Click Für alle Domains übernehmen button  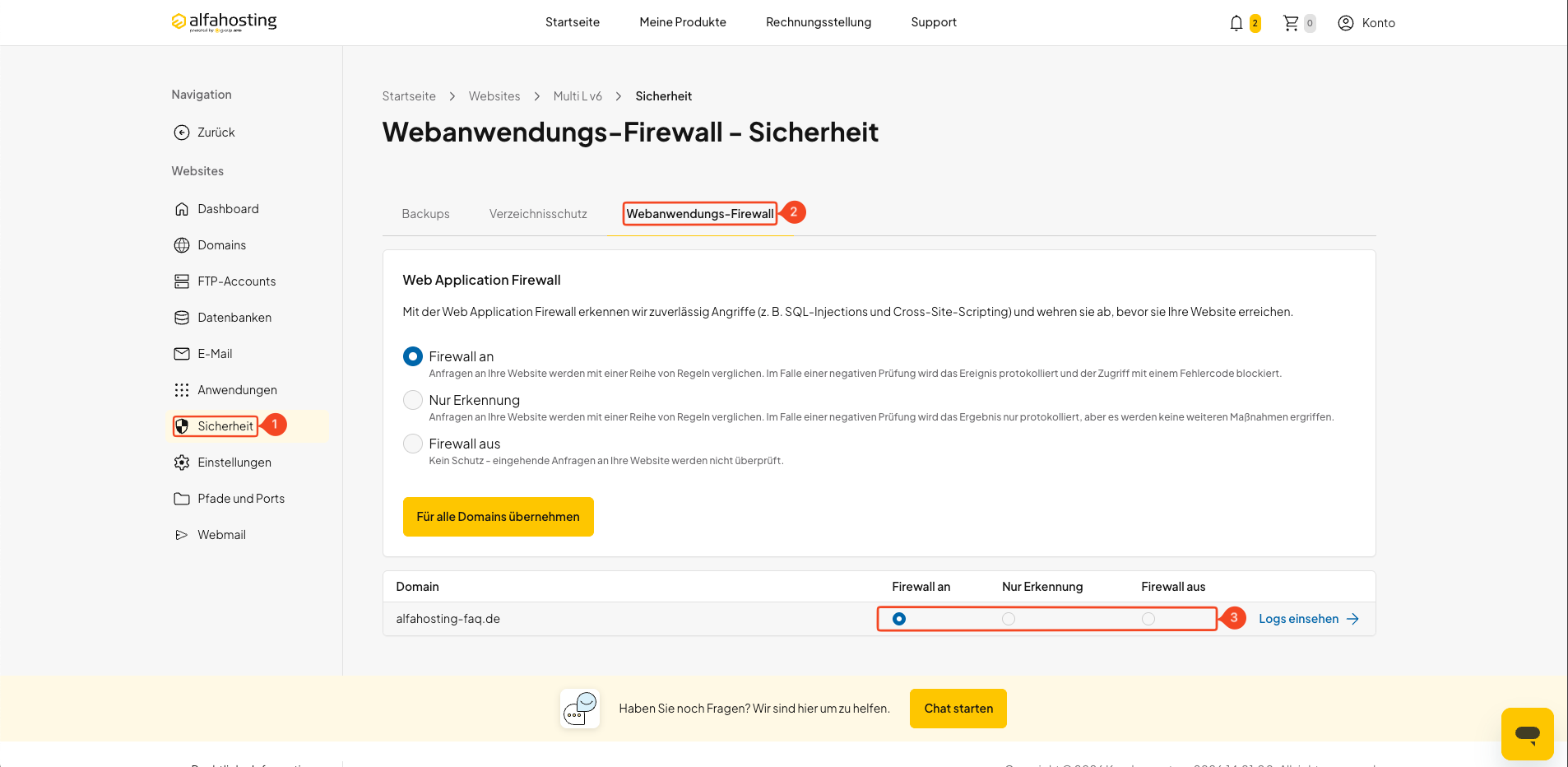coord(499,517)
